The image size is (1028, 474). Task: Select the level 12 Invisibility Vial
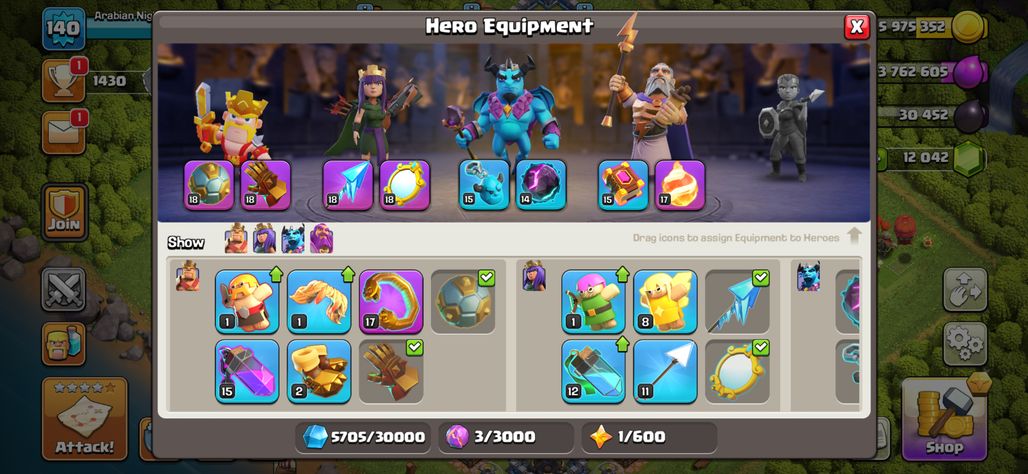pyautogui.click(x=593, y=371)
